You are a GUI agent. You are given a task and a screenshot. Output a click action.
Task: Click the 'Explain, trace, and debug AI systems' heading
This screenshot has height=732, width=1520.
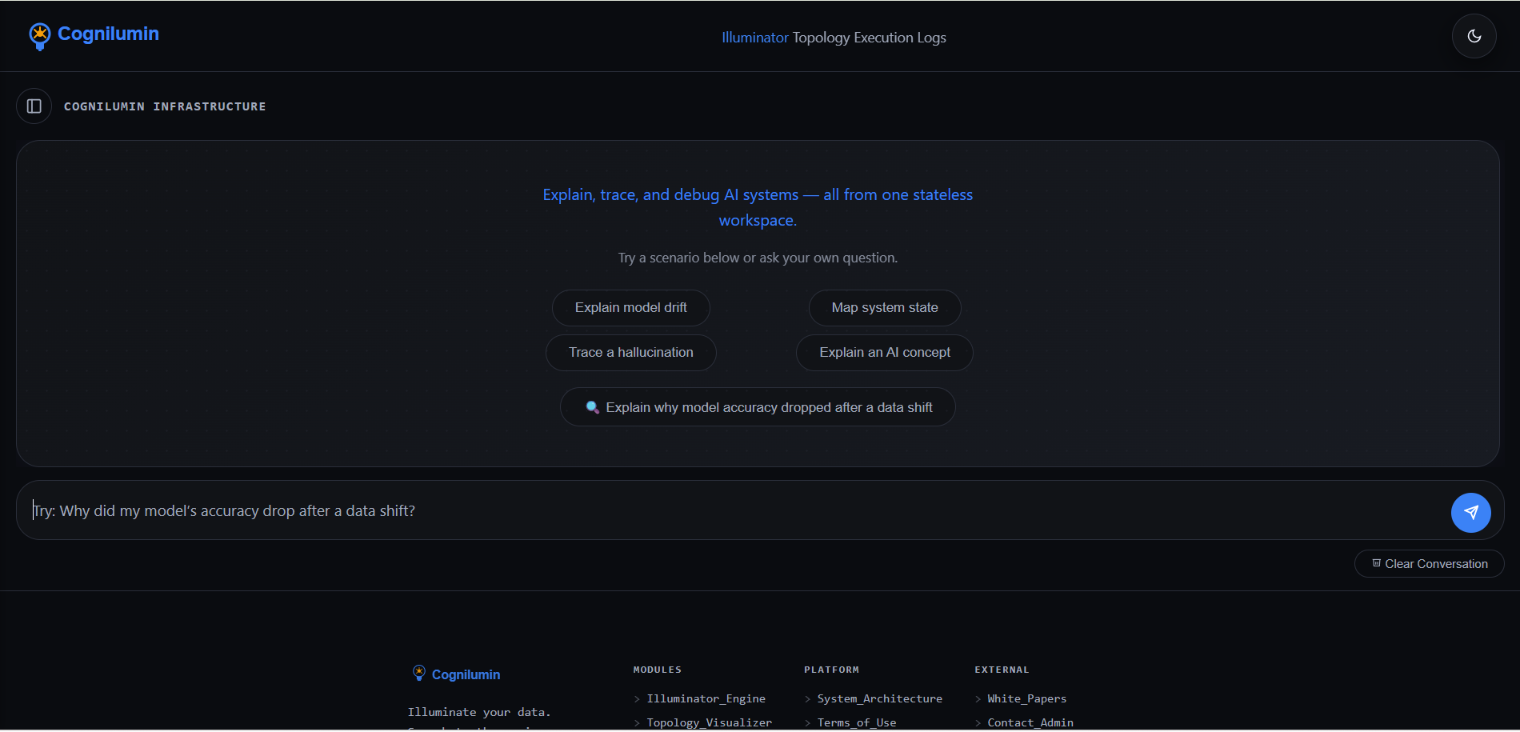(x=758, y=207)
